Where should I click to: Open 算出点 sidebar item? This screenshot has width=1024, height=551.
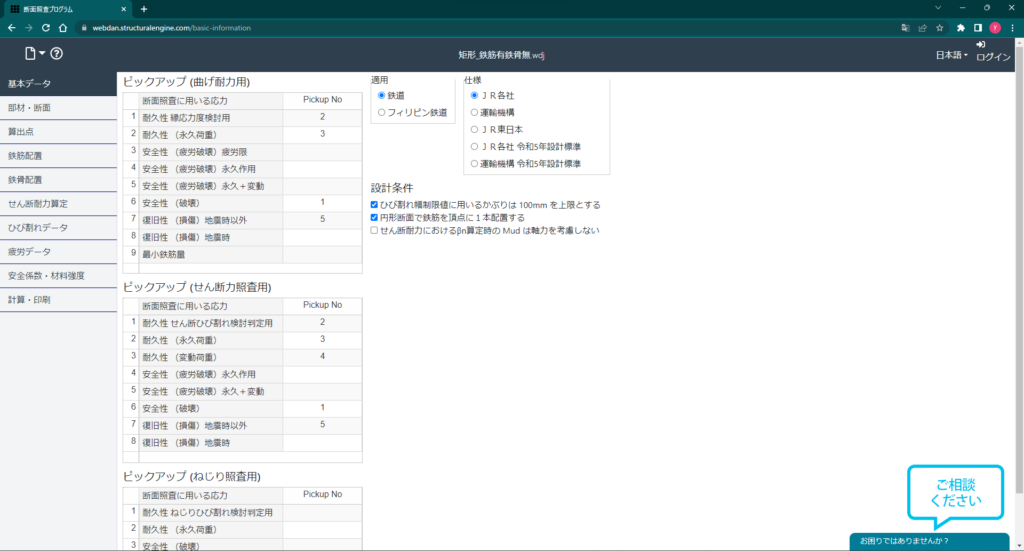[x=58, y=132]
